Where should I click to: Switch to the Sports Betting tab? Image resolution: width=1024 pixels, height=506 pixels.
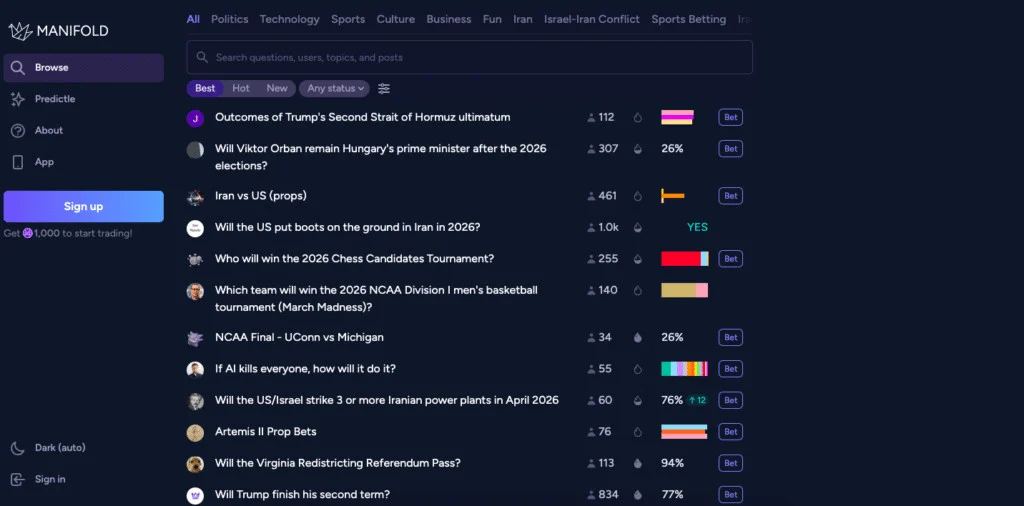tap(689, 20)
